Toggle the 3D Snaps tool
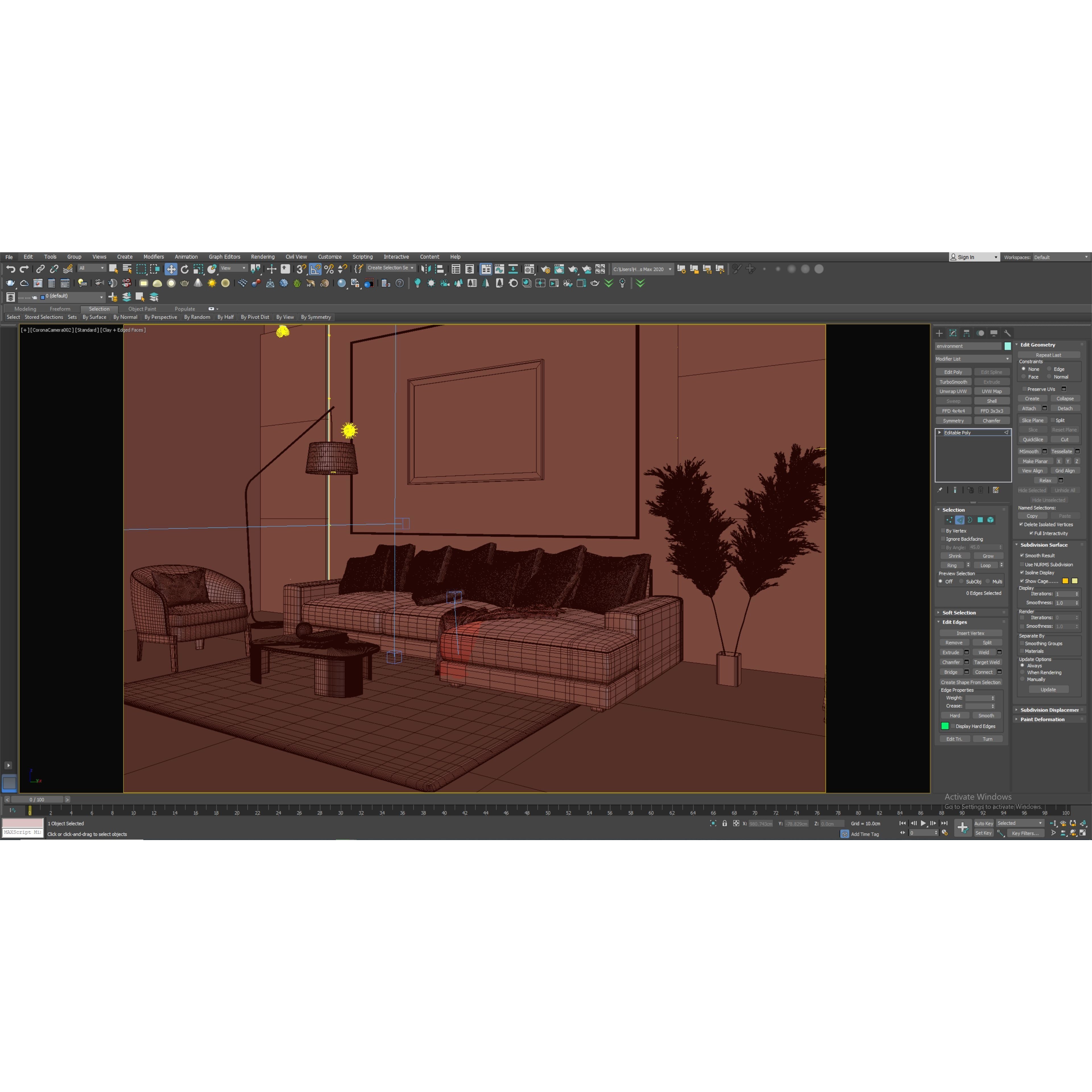The width and height of the screenshot is (1092, 1092). 301,269
